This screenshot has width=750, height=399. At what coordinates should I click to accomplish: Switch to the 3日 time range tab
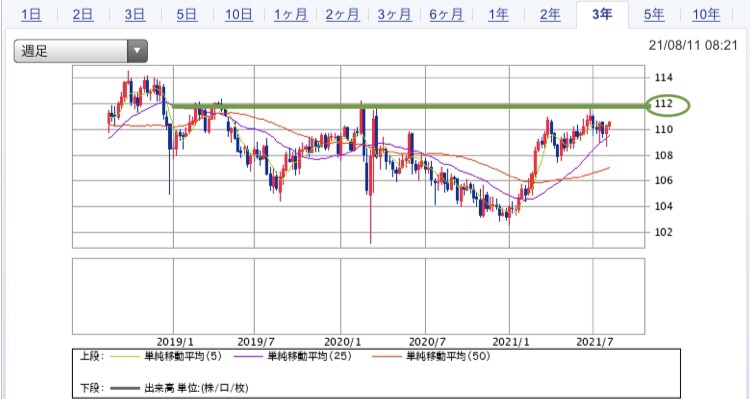tap(135, 15)
